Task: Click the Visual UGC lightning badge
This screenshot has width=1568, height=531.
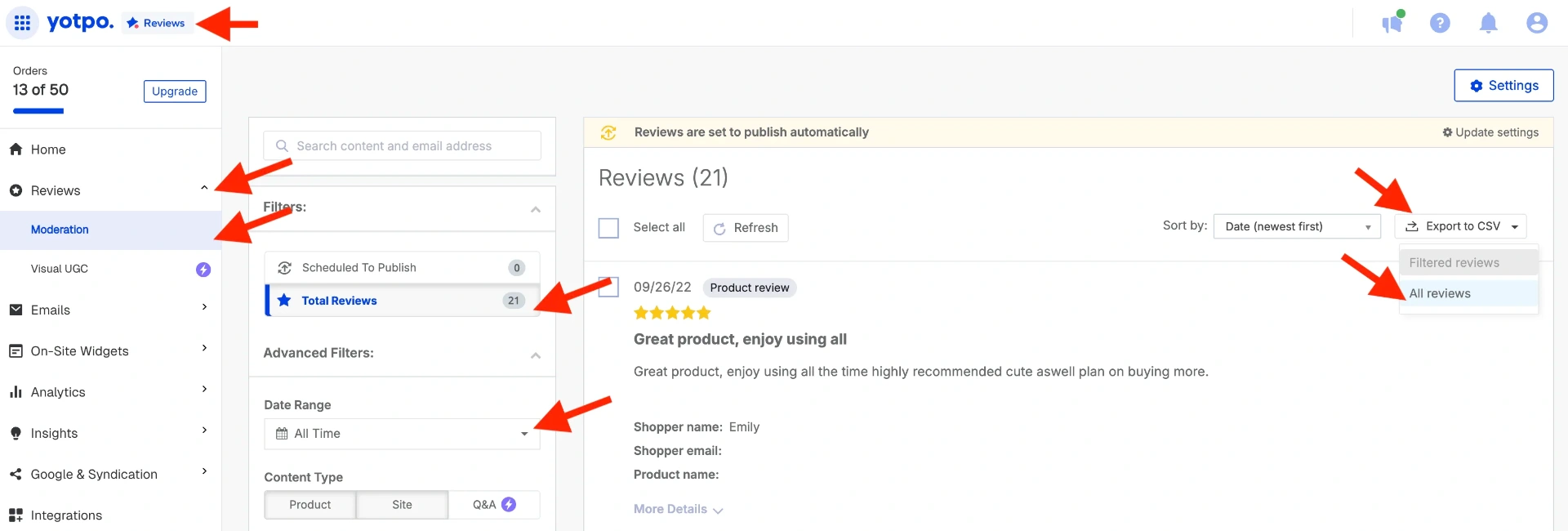Action: 203,270
